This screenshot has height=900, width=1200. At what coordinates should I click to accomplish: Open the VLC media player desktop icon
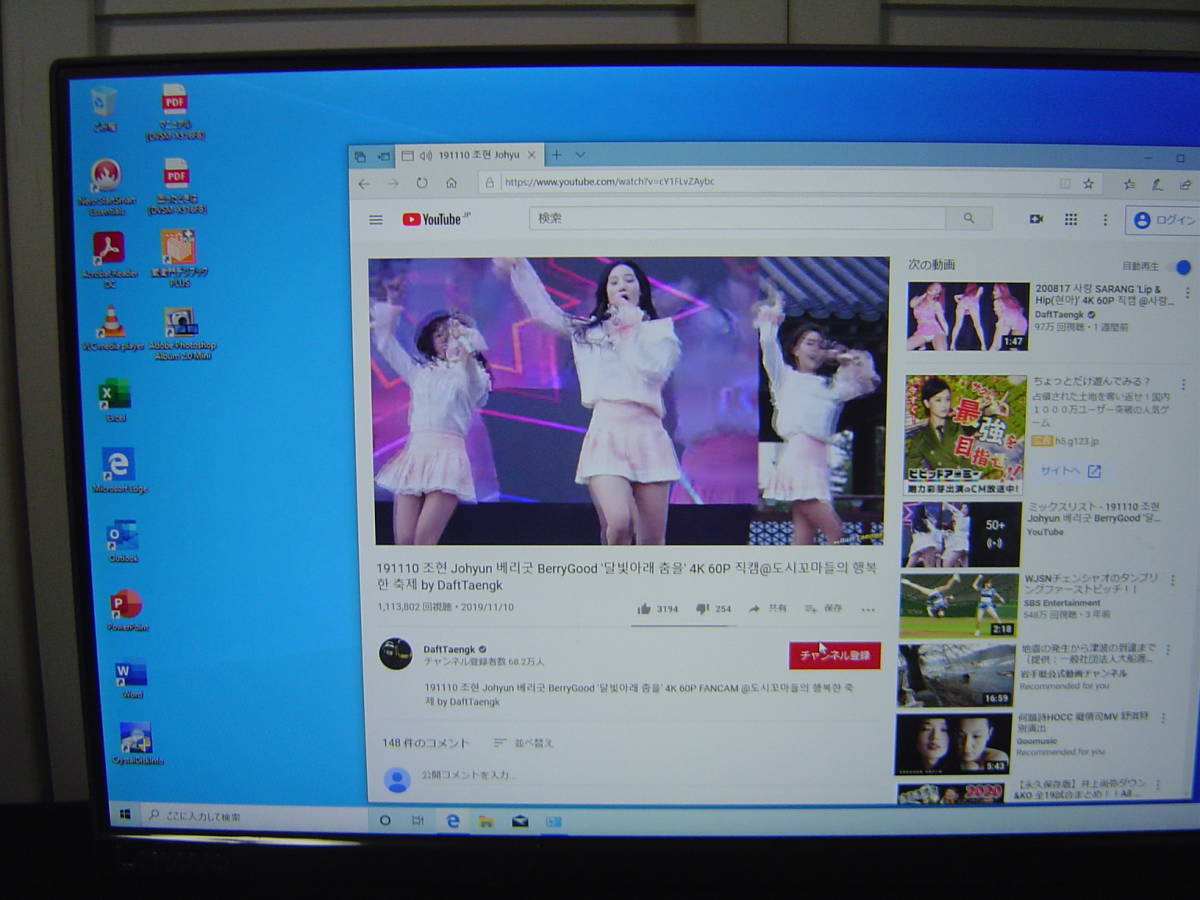point(112,328)
